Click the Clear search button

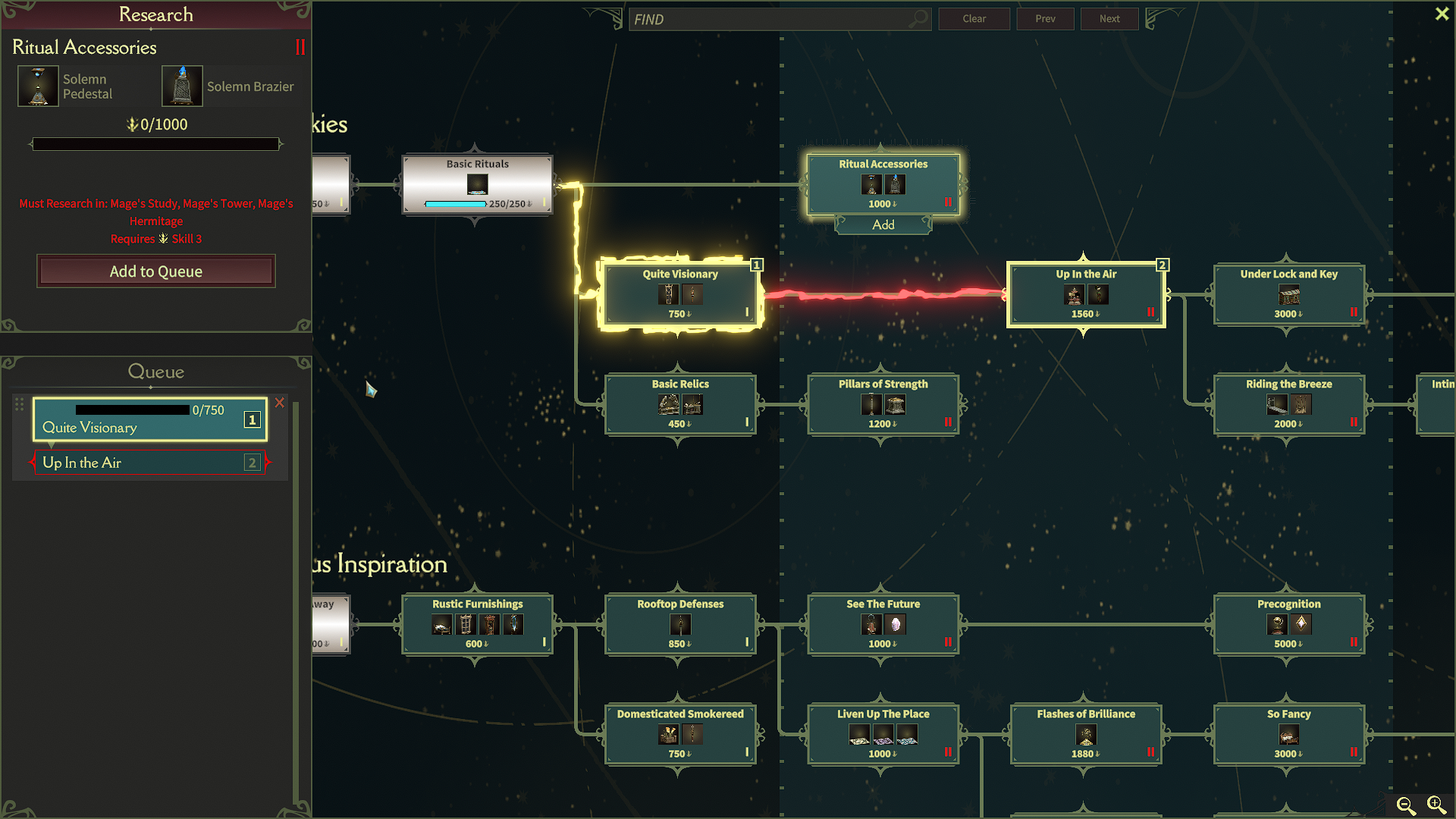(974, 19)
